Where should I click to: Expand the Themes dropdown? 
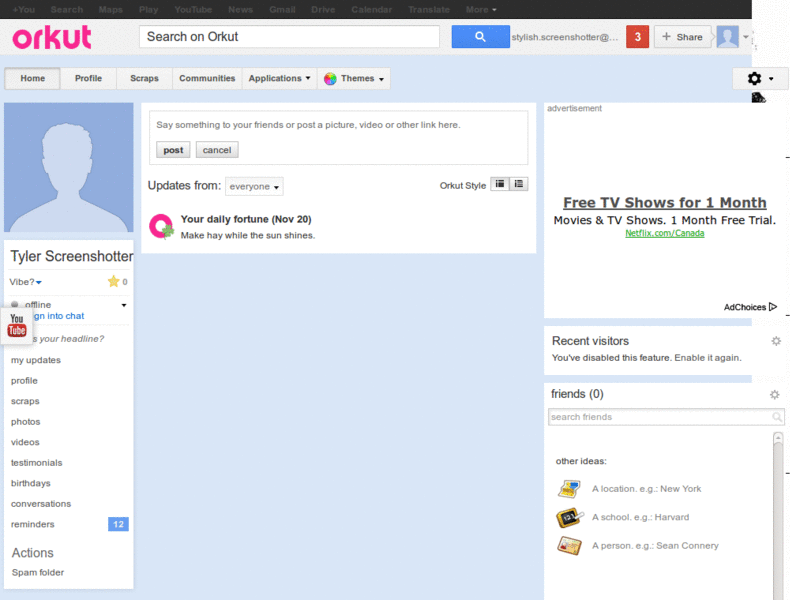click(x=354, y=79)
